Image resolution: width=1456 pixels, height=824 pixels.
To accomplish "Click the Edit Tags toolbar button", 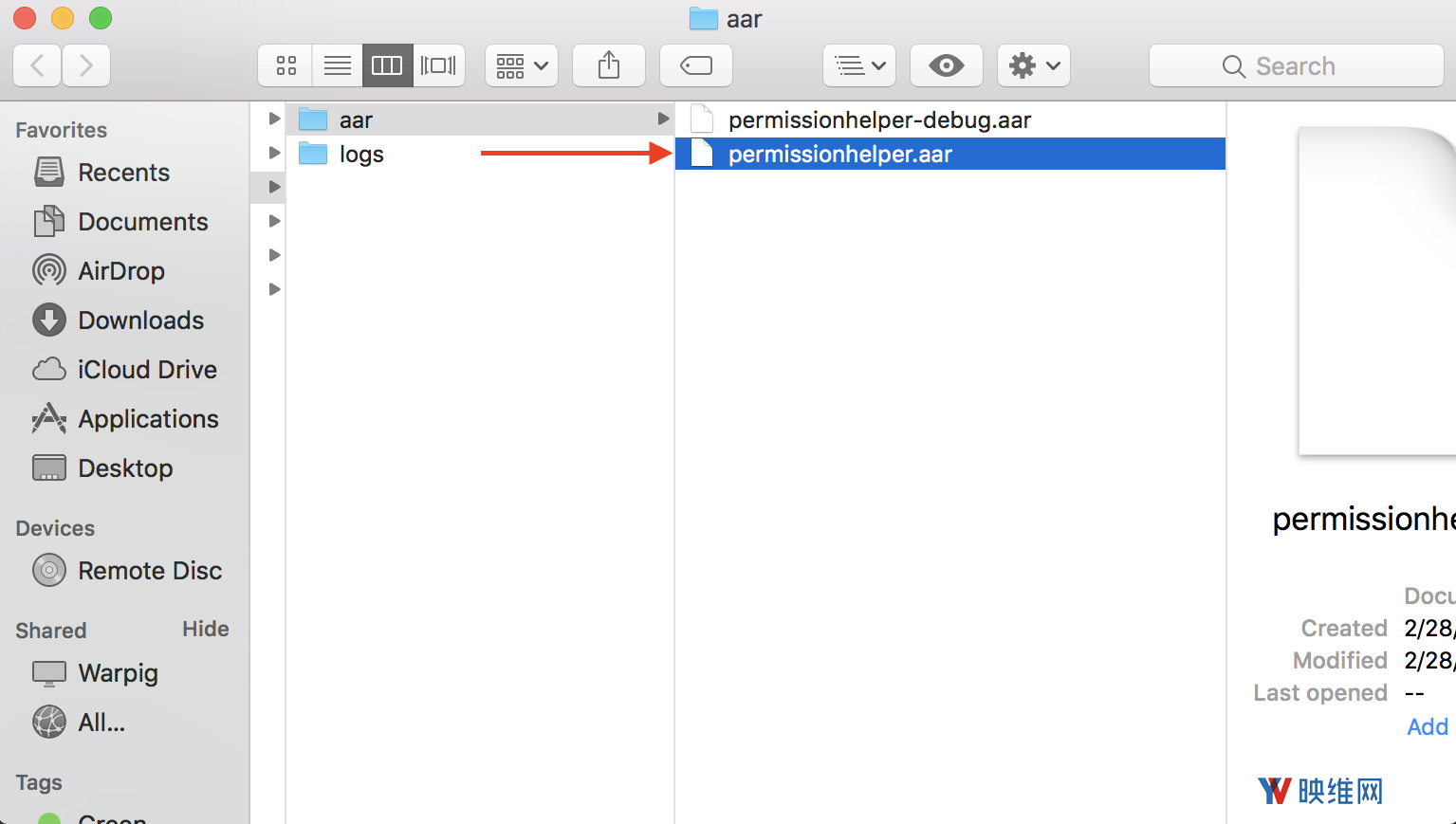I will coord(696,65).
